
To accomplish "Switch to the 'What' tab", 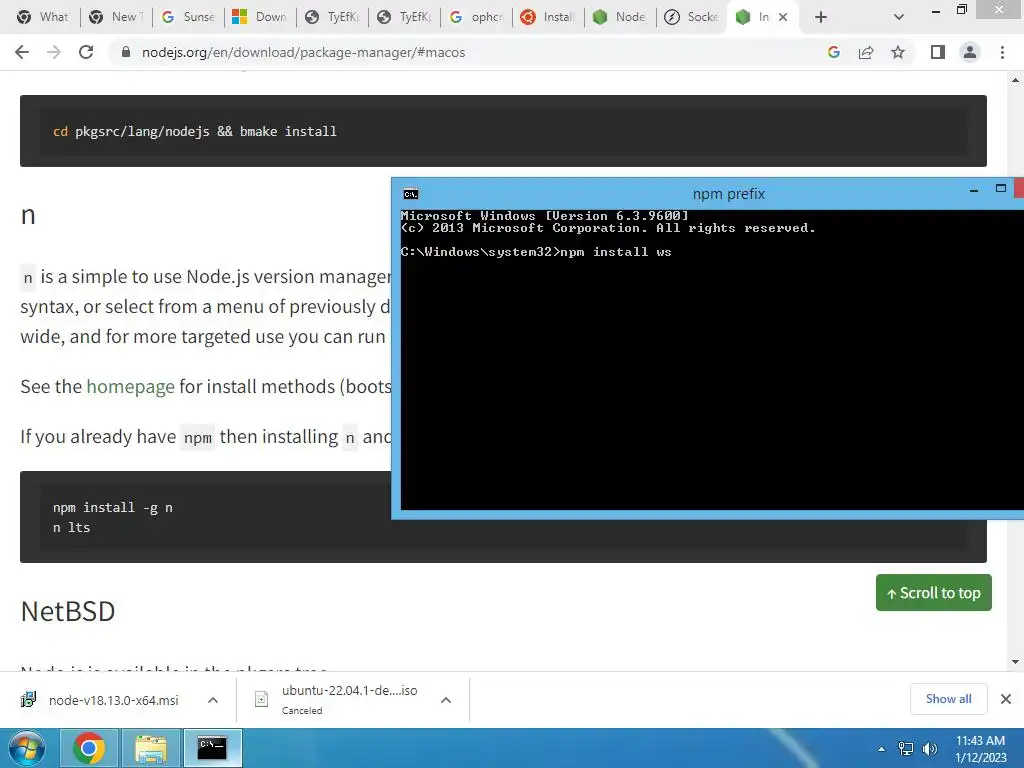I will [43, 17].
